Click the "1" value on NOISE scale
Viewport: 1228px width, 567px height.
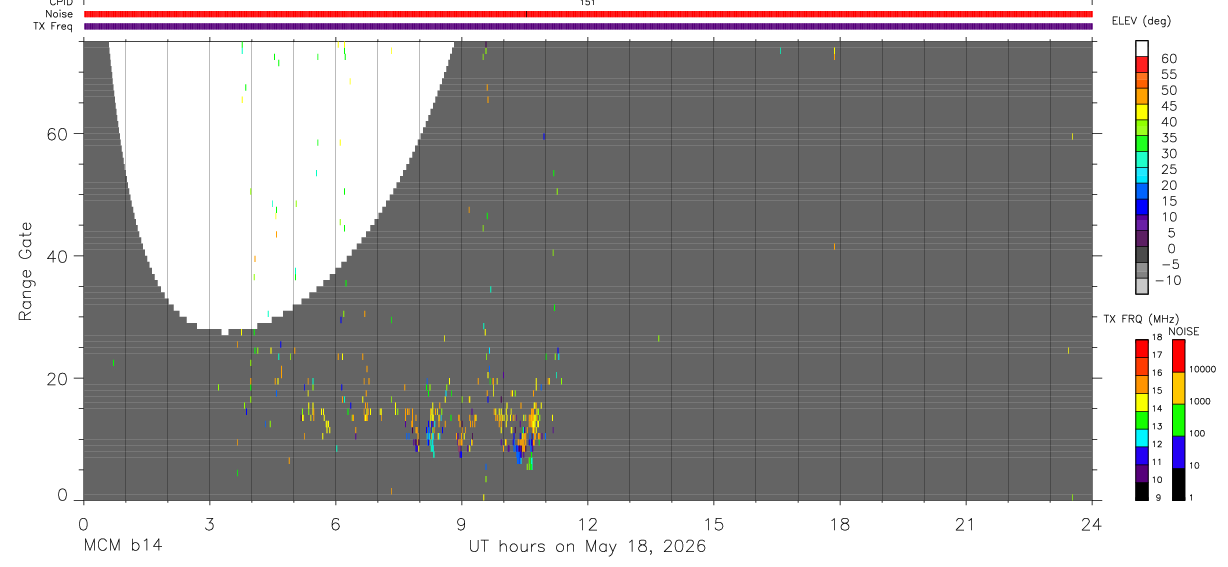(1191, 498)
